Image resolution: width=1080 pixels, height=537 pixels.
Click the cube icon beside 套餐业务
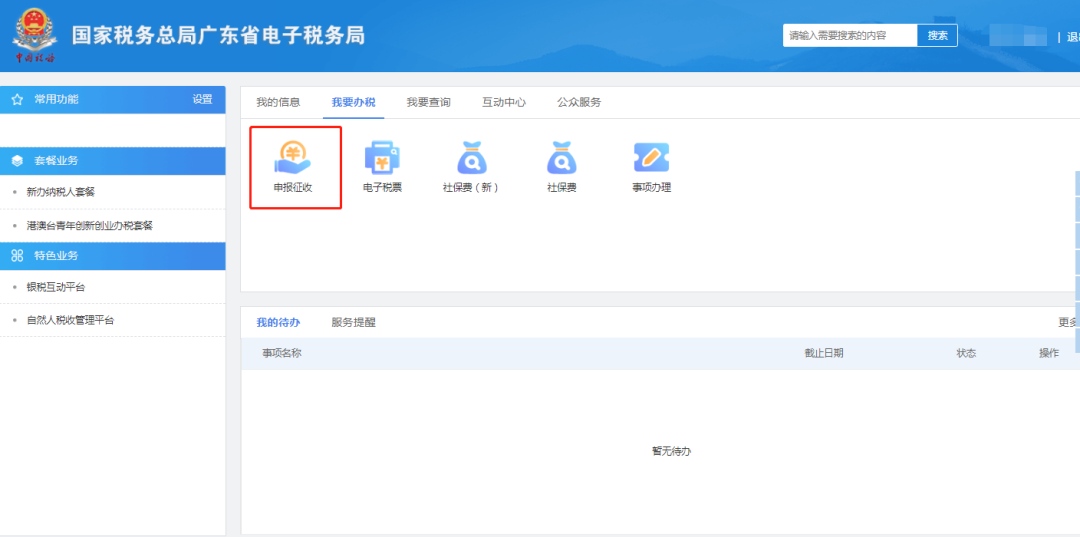(17, 161)
